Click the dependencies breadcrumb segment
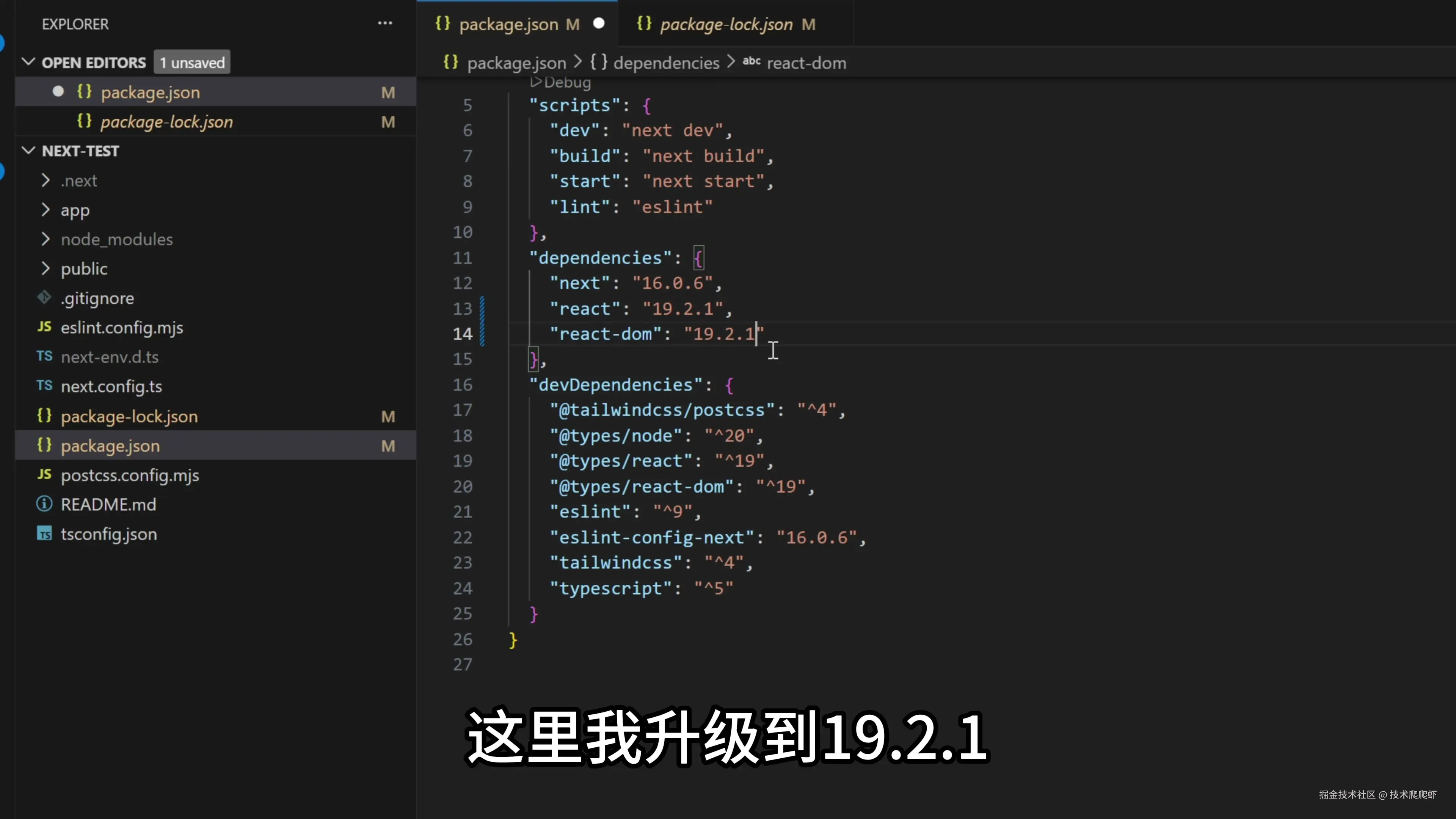 point(666,63)
